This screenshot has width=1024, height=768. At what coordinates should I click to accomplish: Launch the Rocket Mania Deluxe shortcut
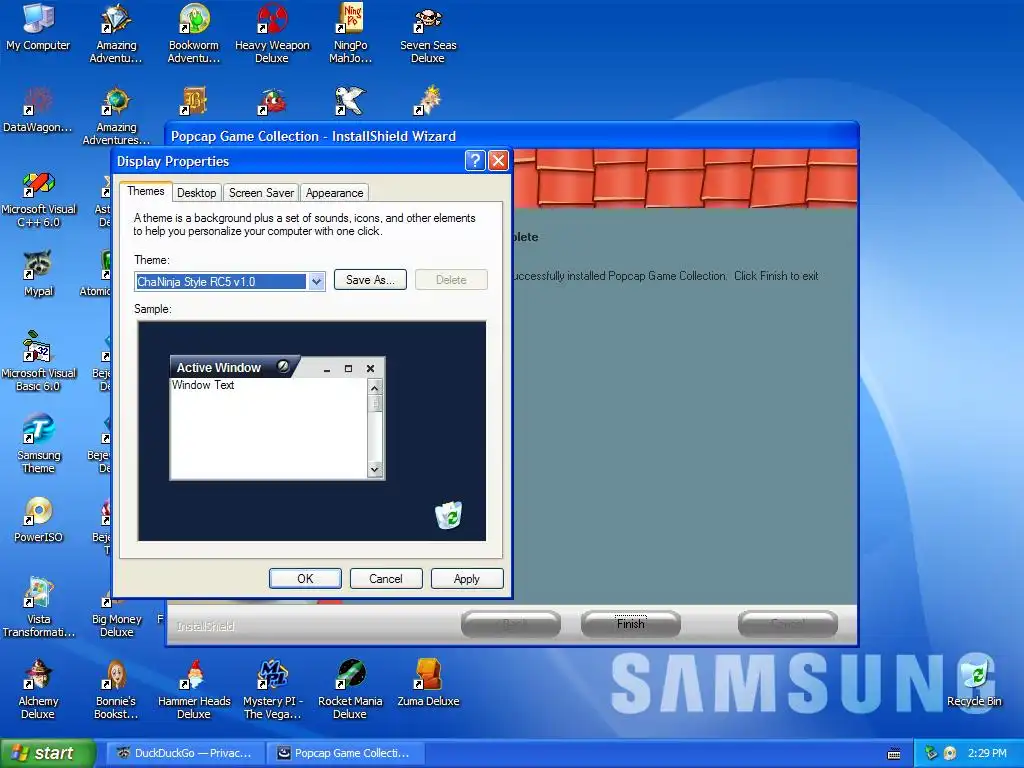351,689
